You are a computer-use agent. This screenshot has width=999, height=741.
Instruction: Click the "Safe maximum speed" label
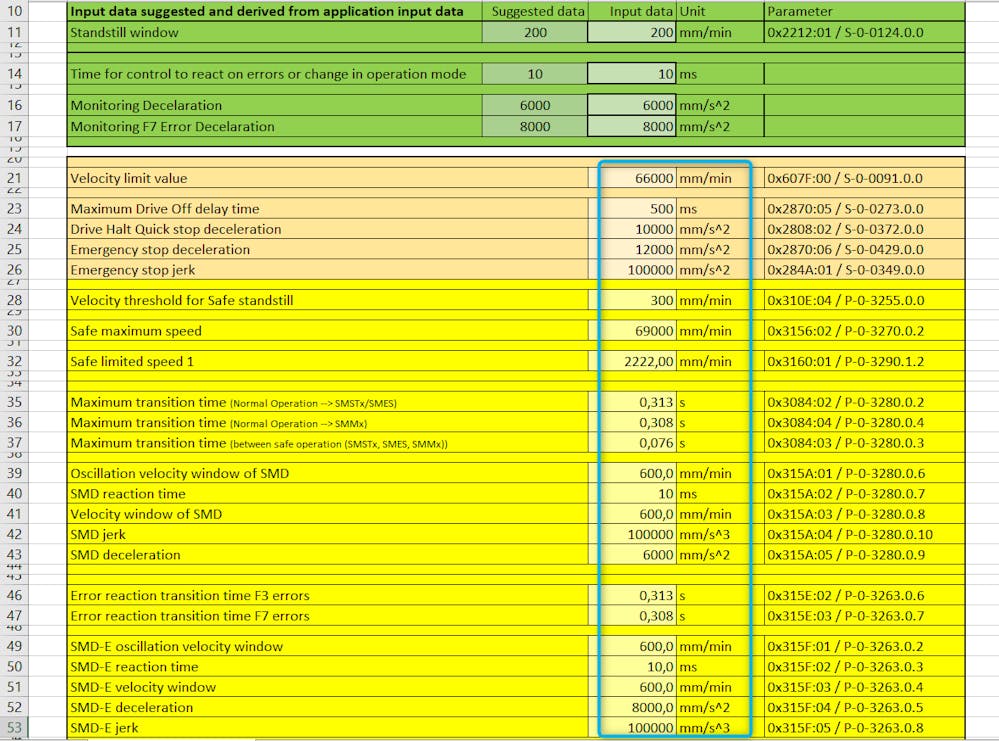coord(327,331)
